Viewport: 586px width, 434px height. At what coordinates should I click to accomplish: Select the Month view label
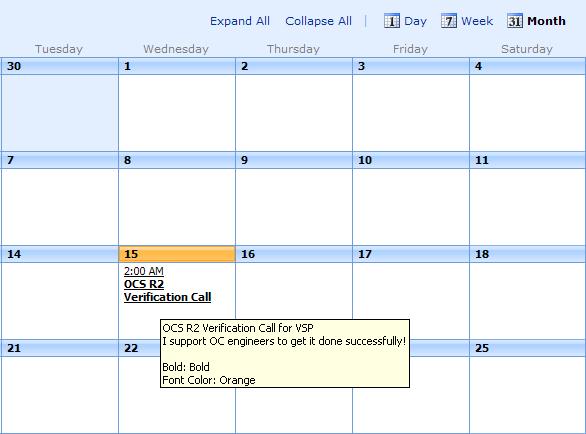click(546, 21)
